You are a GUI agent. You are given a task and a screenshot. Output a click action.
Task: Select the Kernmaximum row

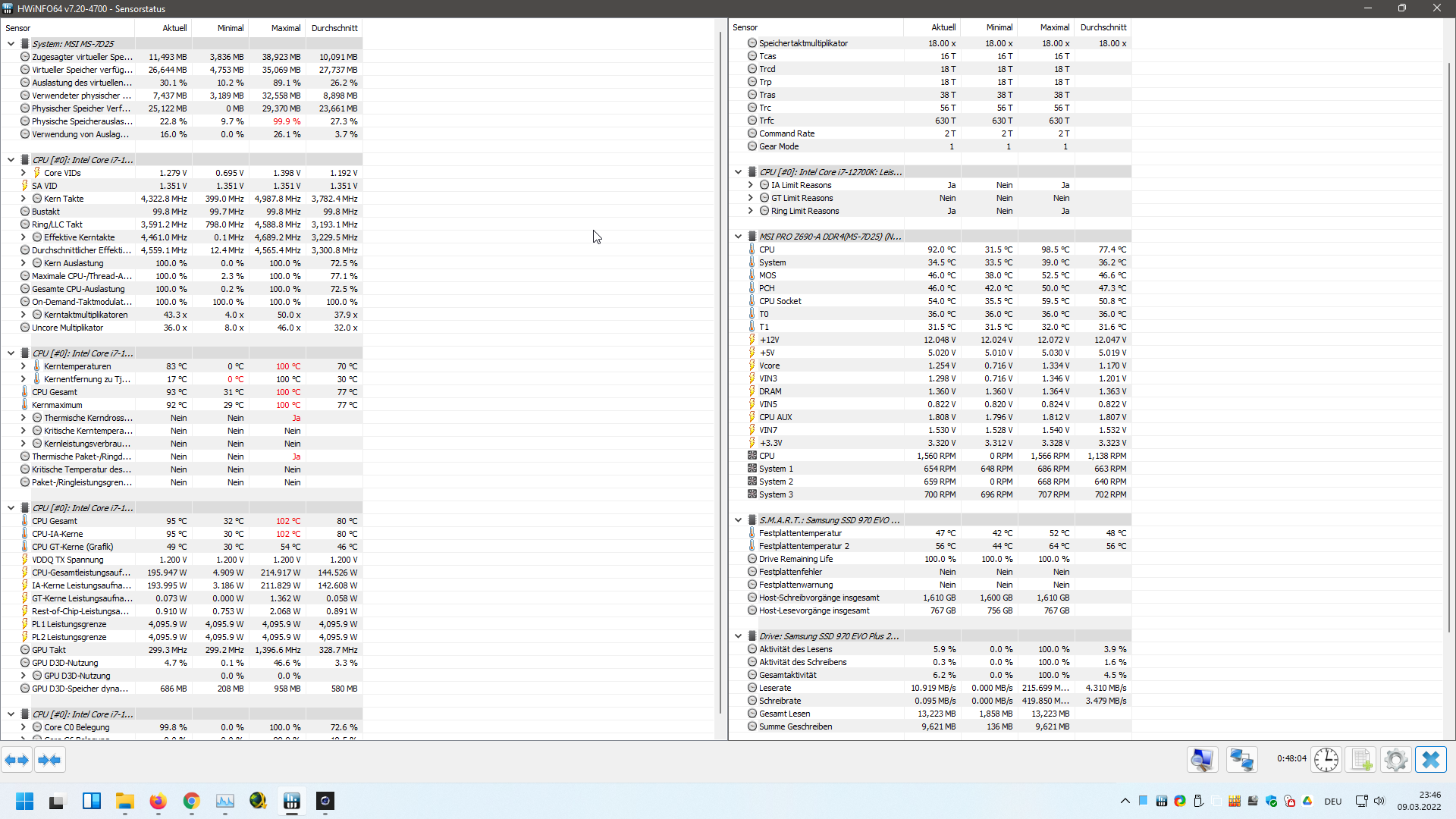(x=181, y=405)
